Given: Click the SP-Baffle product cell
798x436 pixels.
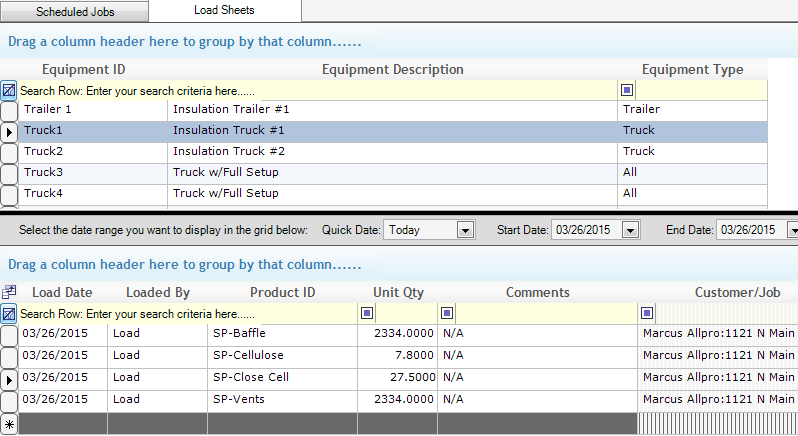Looking at the screenshot, I should tap(282, 334).
